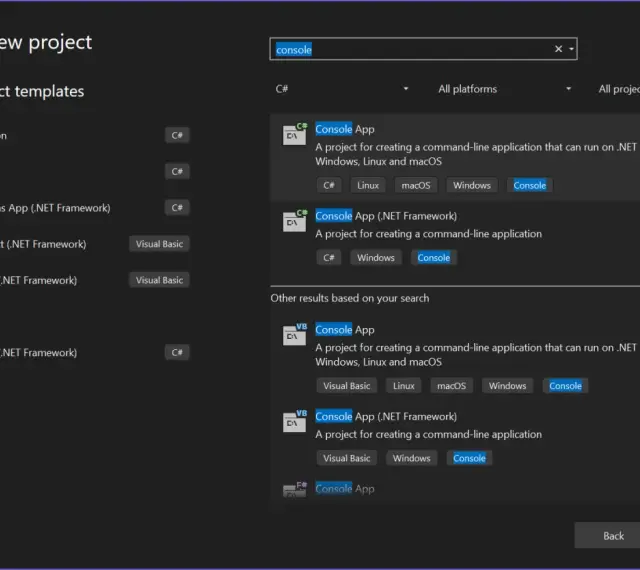Click Visual Basic badge beside 't (.NET Framework)'
Image resolution: width=640 pixels, height=570 pixels.
(x=159, y=244)
